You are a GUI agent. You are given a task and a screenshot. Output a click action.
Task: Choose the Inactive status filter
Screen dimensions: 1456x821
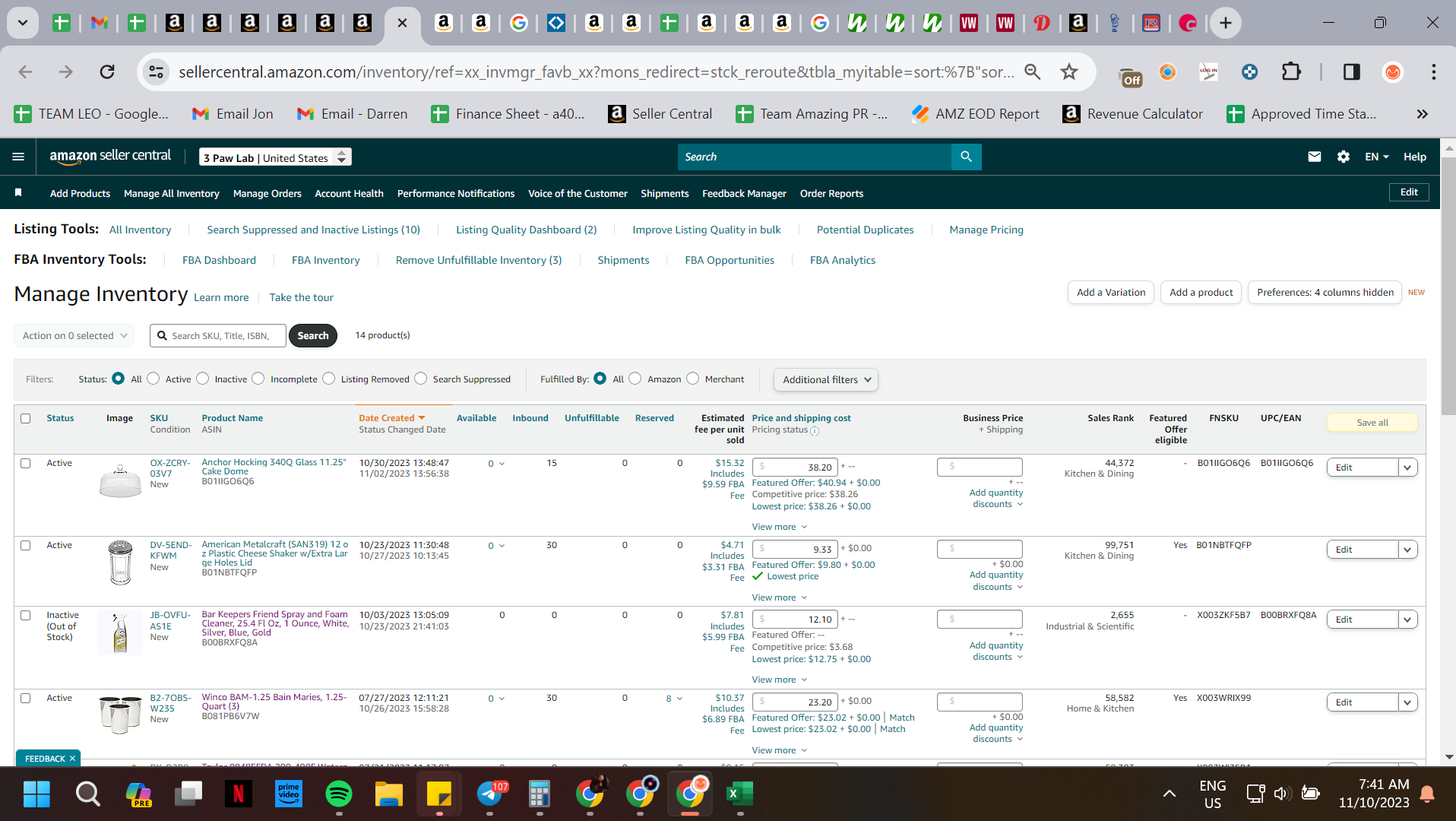pyautogui.click(x=203, y=379)
